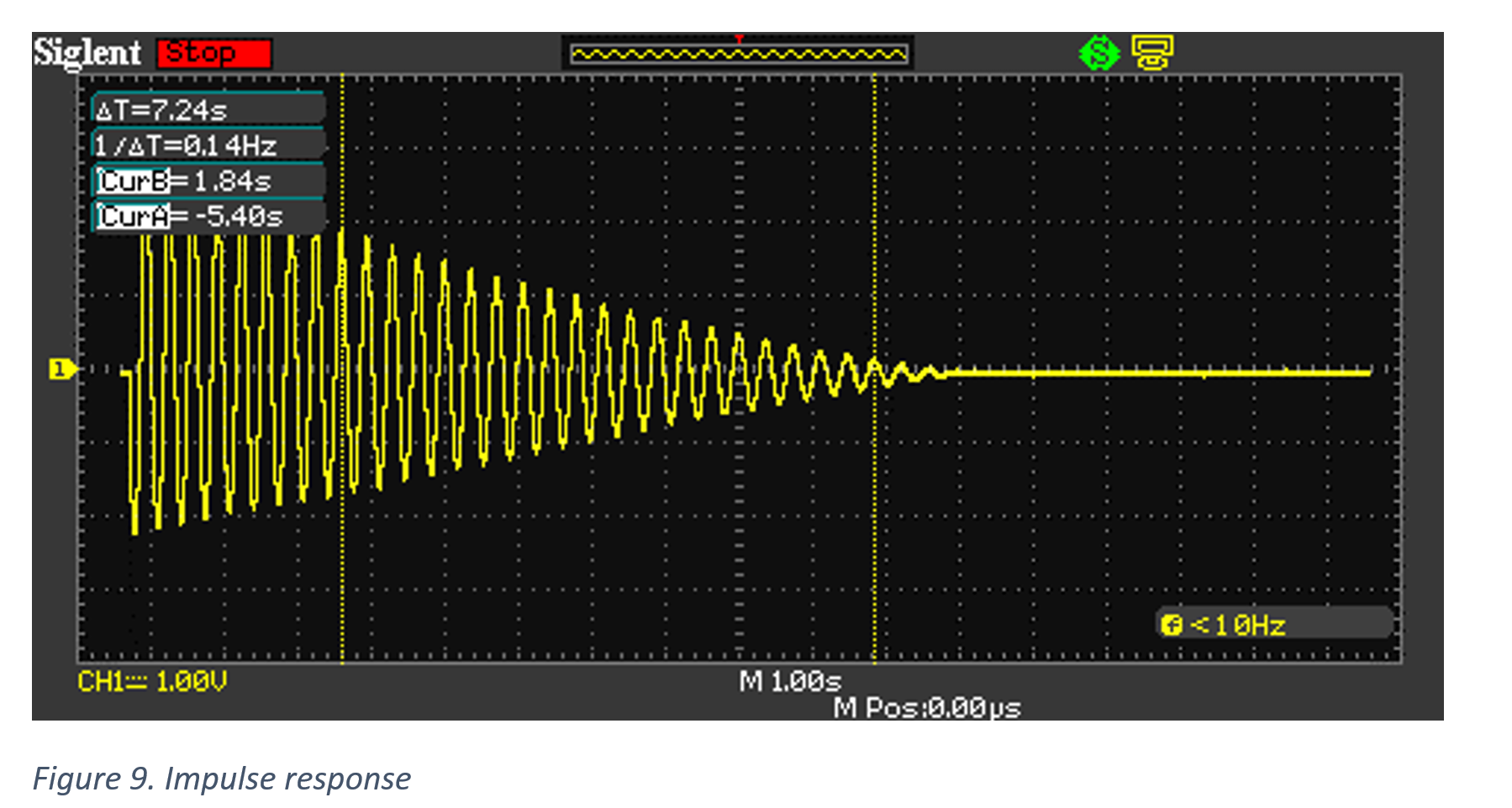
Task: Select the CurB cursor label
Action: point(134,181)
